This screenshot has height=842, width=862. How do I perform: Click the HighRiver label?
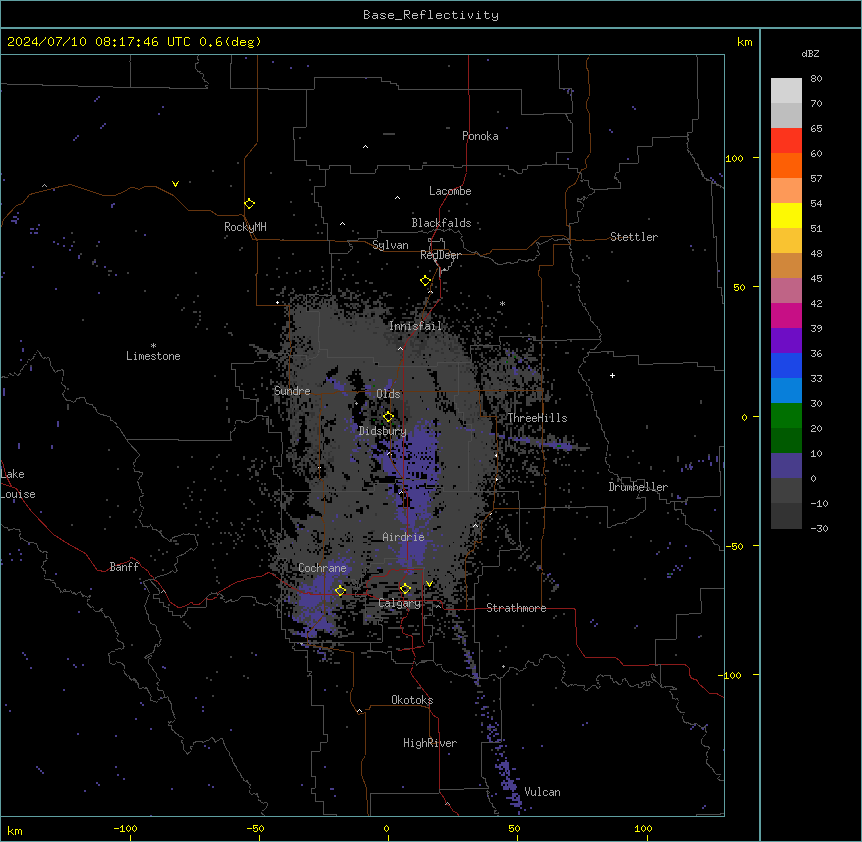click(430, 743)
